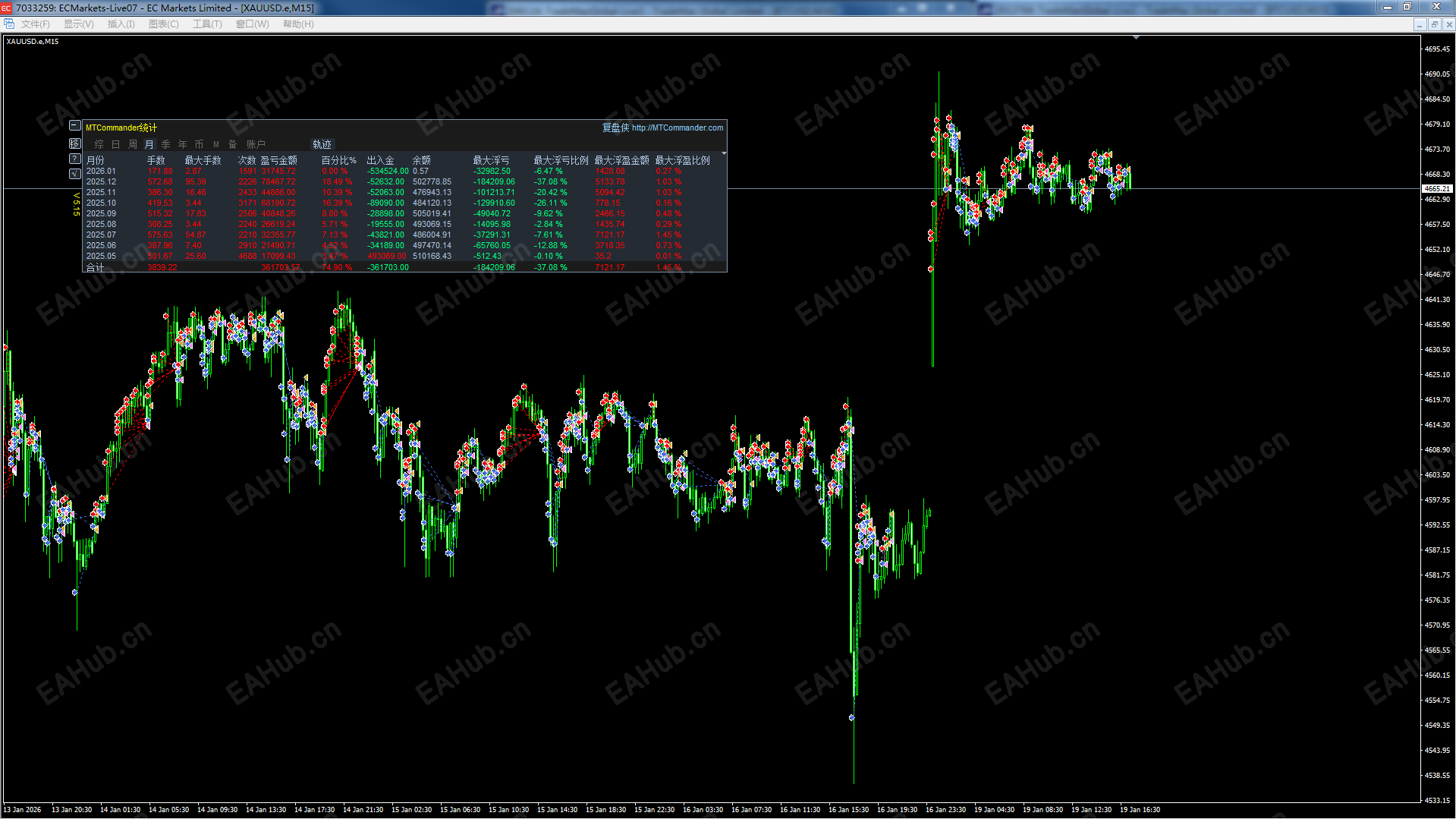The height and width of the screenshot is (819, 1456).
Task: Select the 2025.08 month row
Action: (404, 225)
